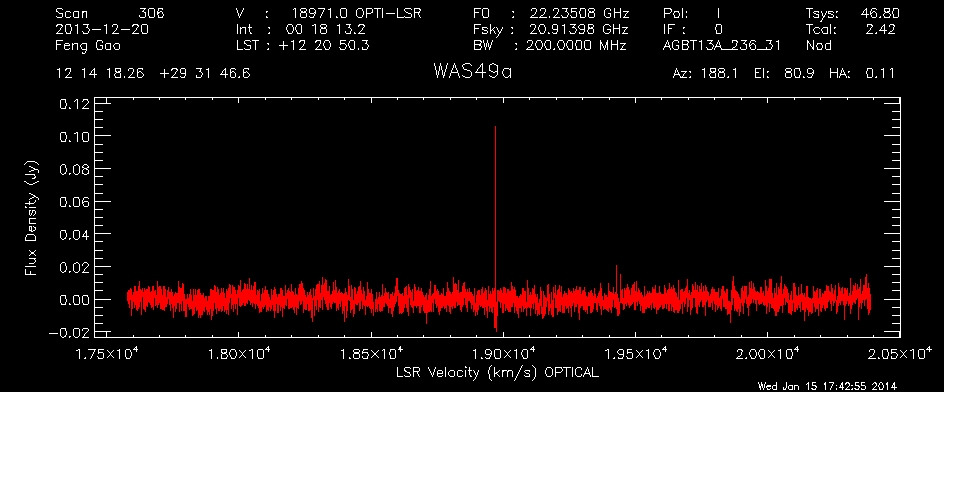Click the bandwidth 200.0000 MHz
The image size is (962, 490).
576,45
